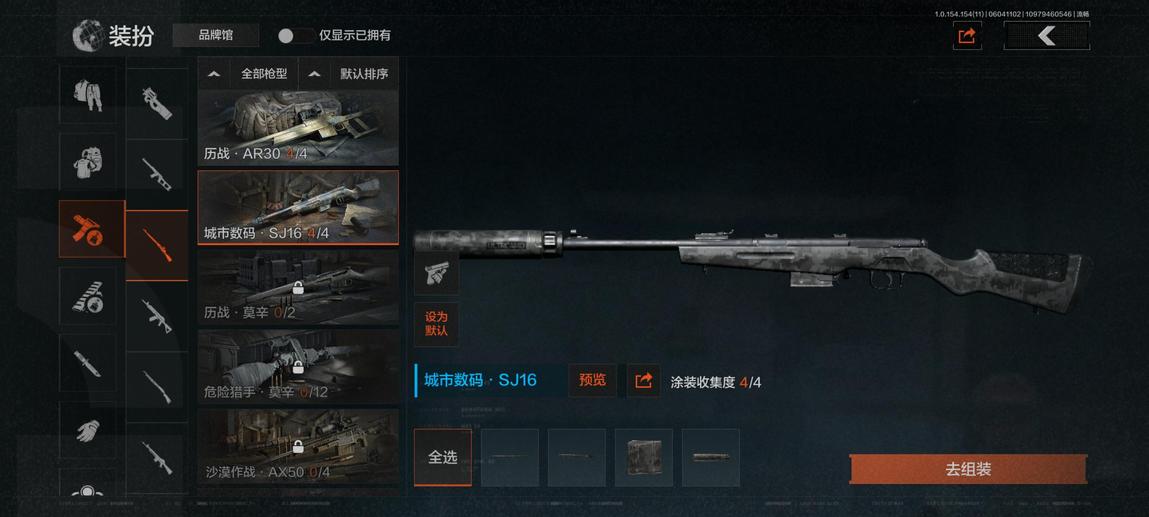Viewport: 1149px width, 517px height.
Task: Select the locked 沙漠作战 · AX50 skin
Action: (x=298, y=446)
